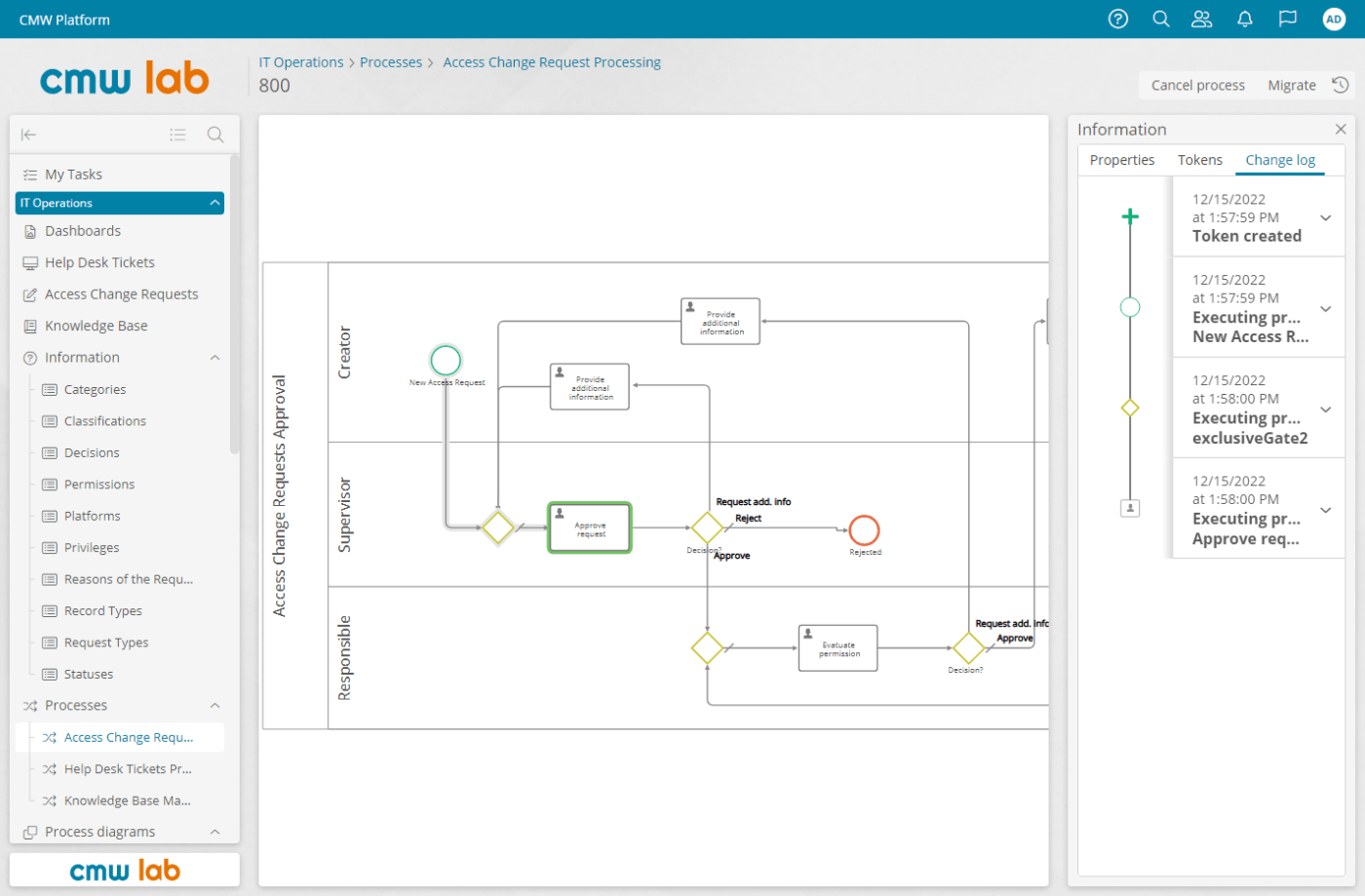The height and width of the screenshot is (896, 1365).
Task: Collapse the sidebar with the arrow icon
Action: point(28,135)
